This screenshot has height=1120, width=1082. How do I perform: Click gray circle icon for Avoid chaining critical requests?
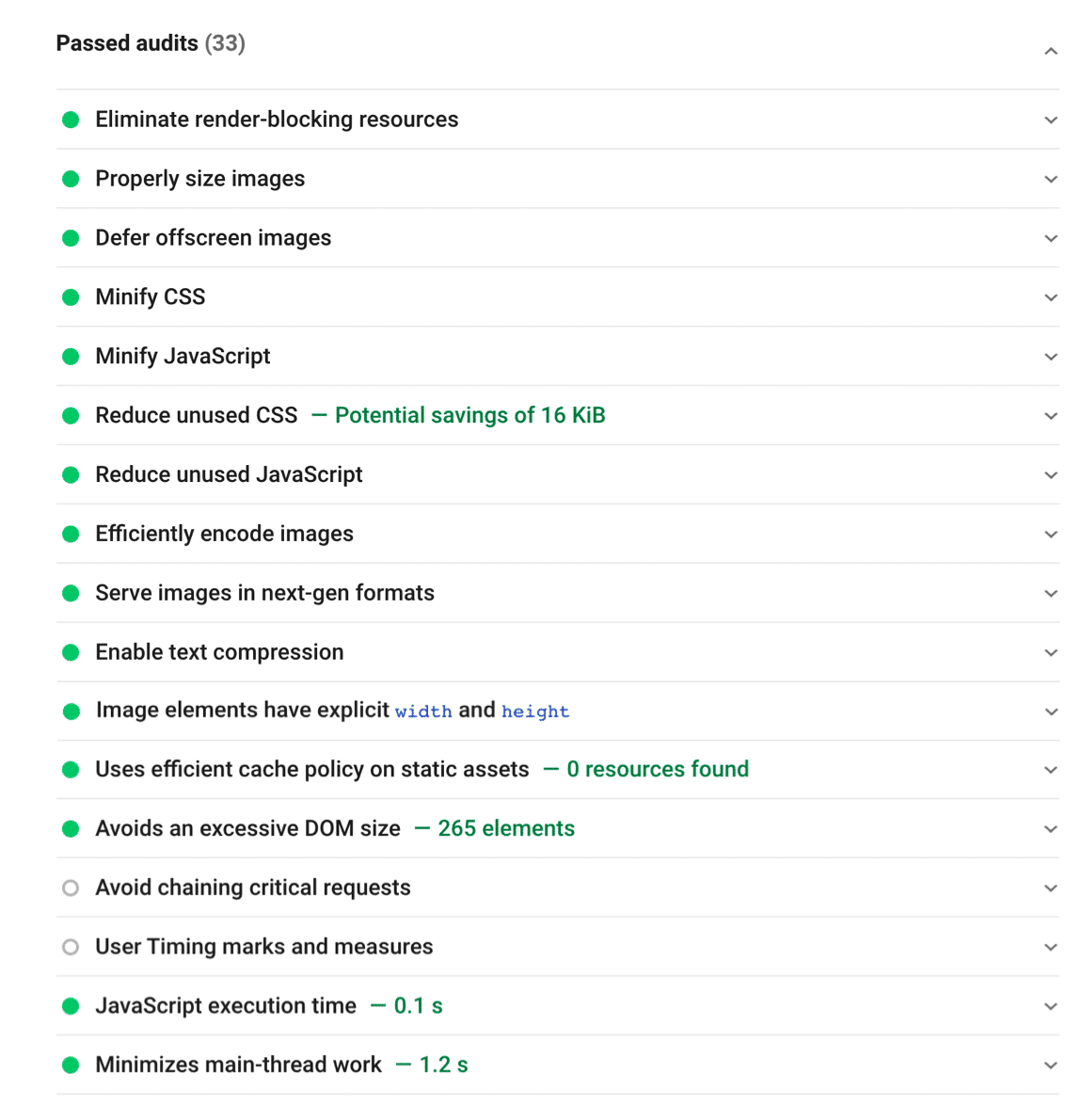pyautogui.click(x=71, y=888)
